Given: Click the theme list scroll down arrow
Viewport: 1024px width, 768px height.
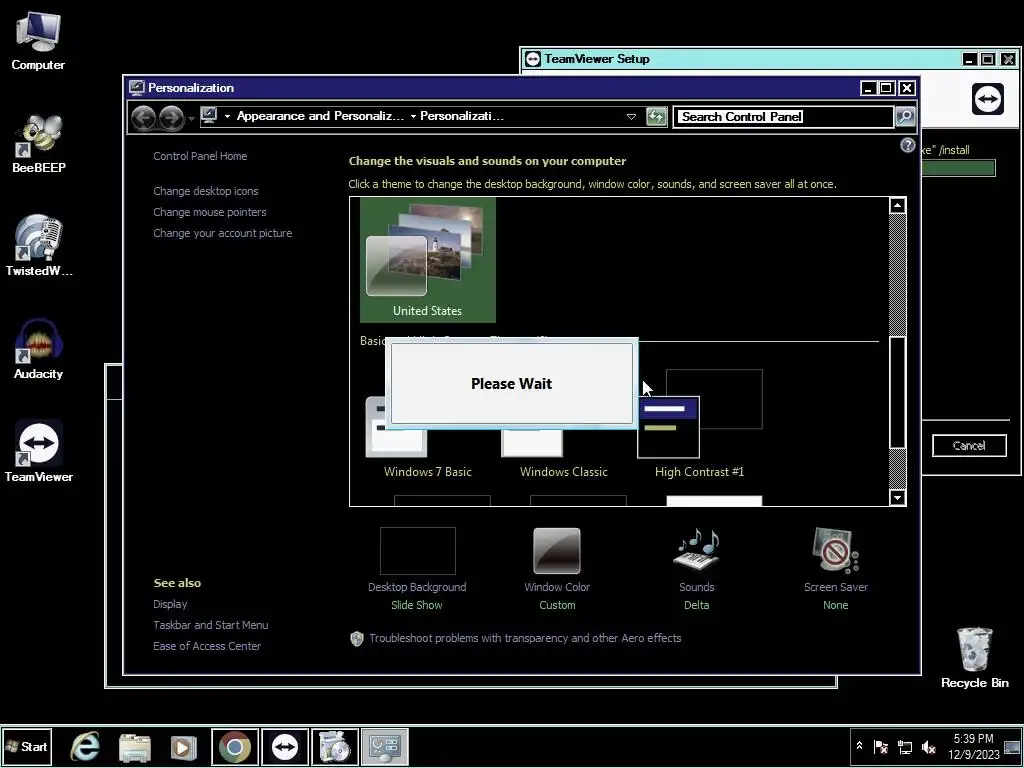Looking at the screenshot, I should (897, 498).
